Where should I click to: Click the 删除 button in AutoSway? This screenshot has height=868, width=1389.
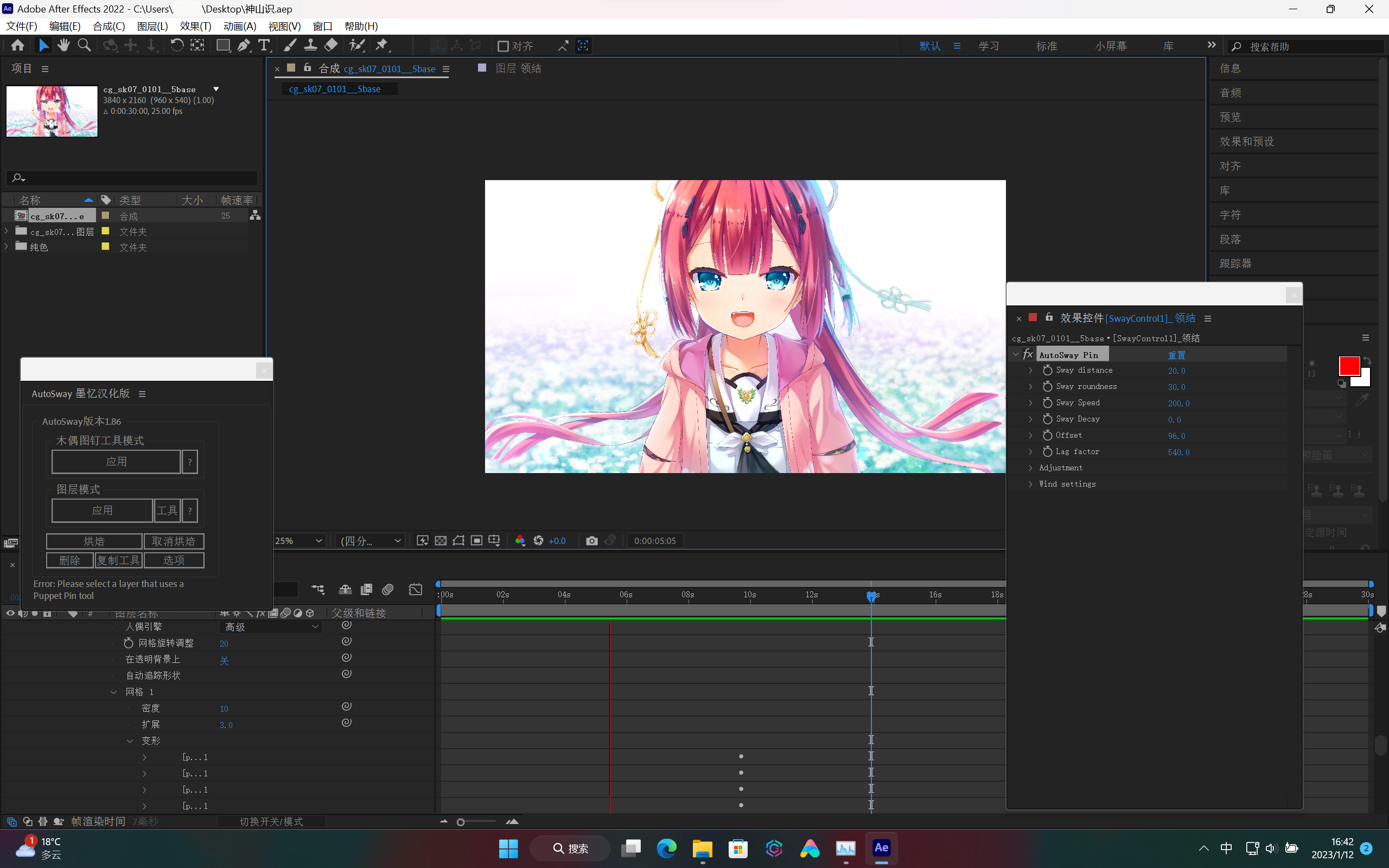click(x=70, y=560)
